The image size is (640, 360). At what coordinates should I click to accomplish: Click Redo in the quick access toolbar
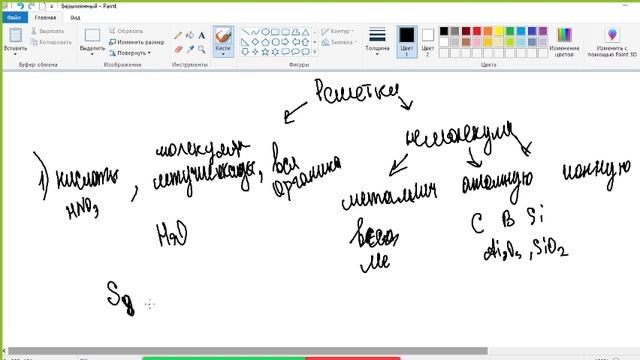pyautogui.click(x=31, y=6)
